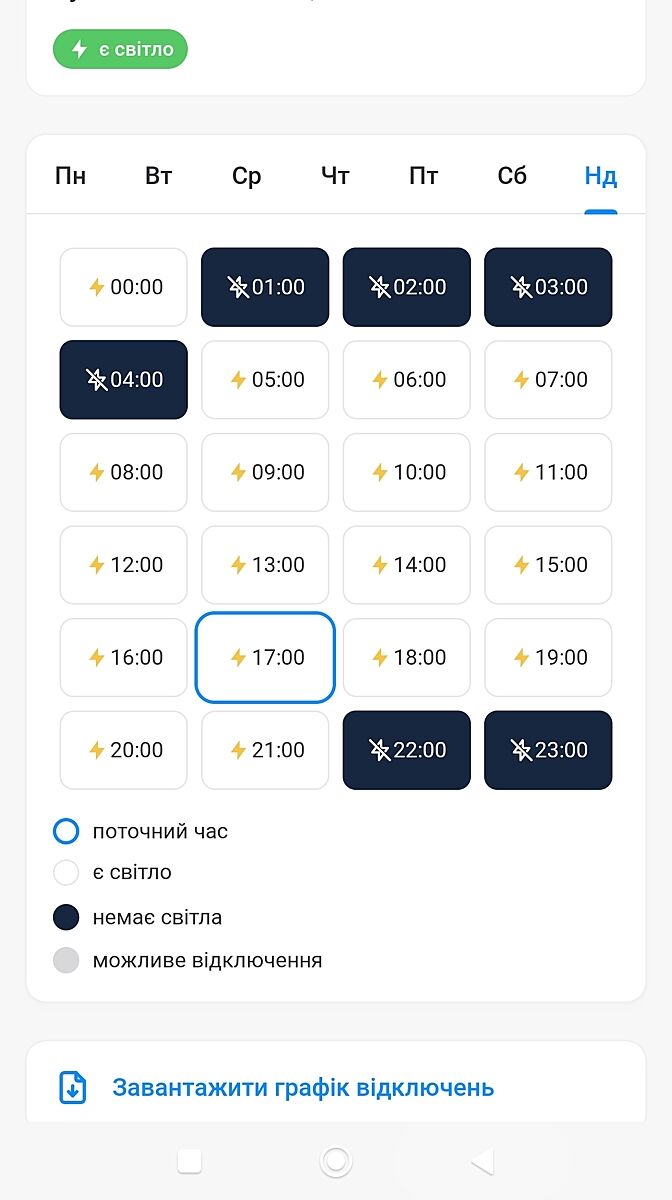
Task: Select the 12:00 time slot
Action: [x=124, y=565]
